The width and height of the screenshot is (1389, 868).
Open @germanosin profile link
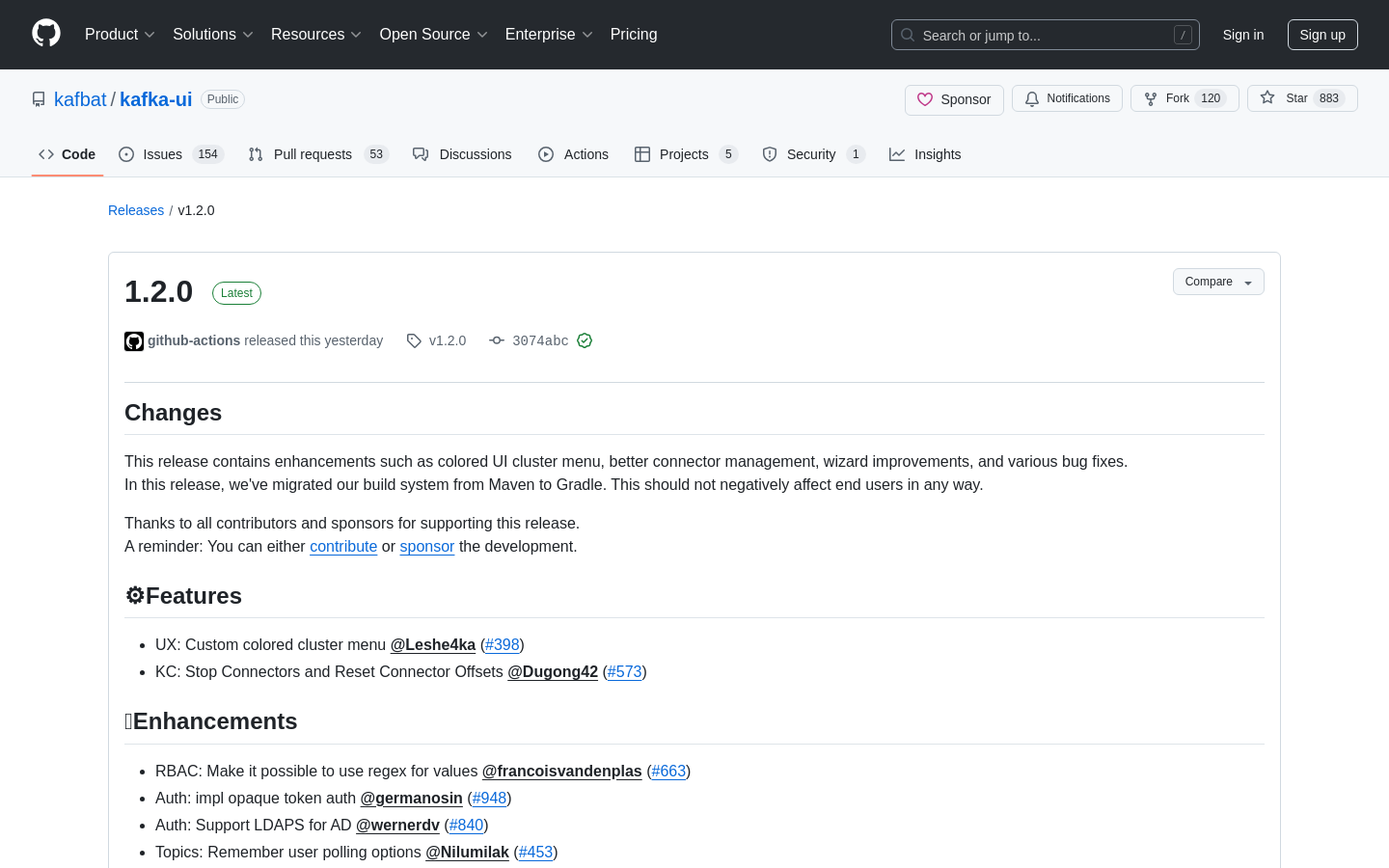coord(412,798)
